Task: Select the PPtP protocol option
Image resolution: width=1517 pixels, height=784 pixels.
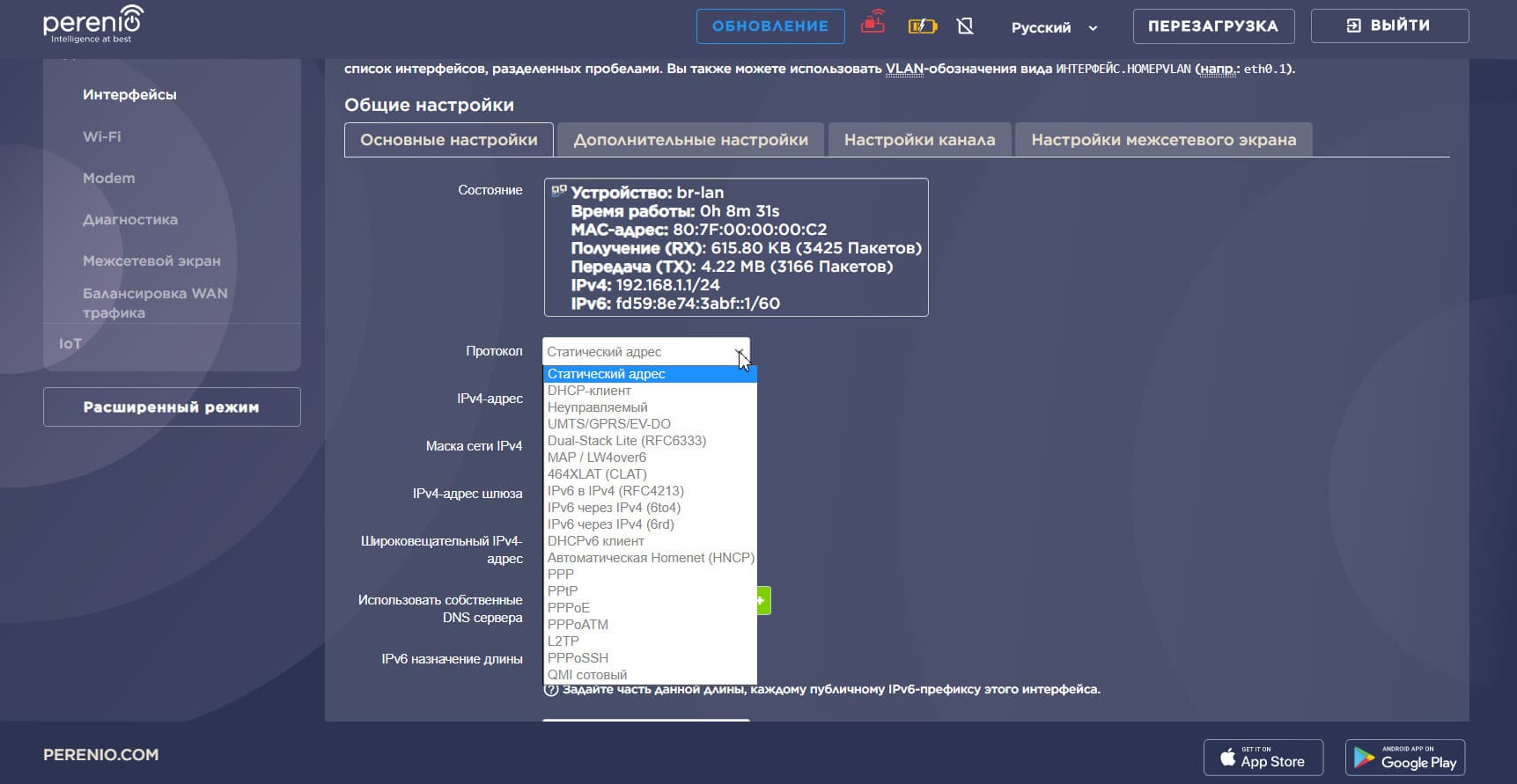Action: pos(650,591)
